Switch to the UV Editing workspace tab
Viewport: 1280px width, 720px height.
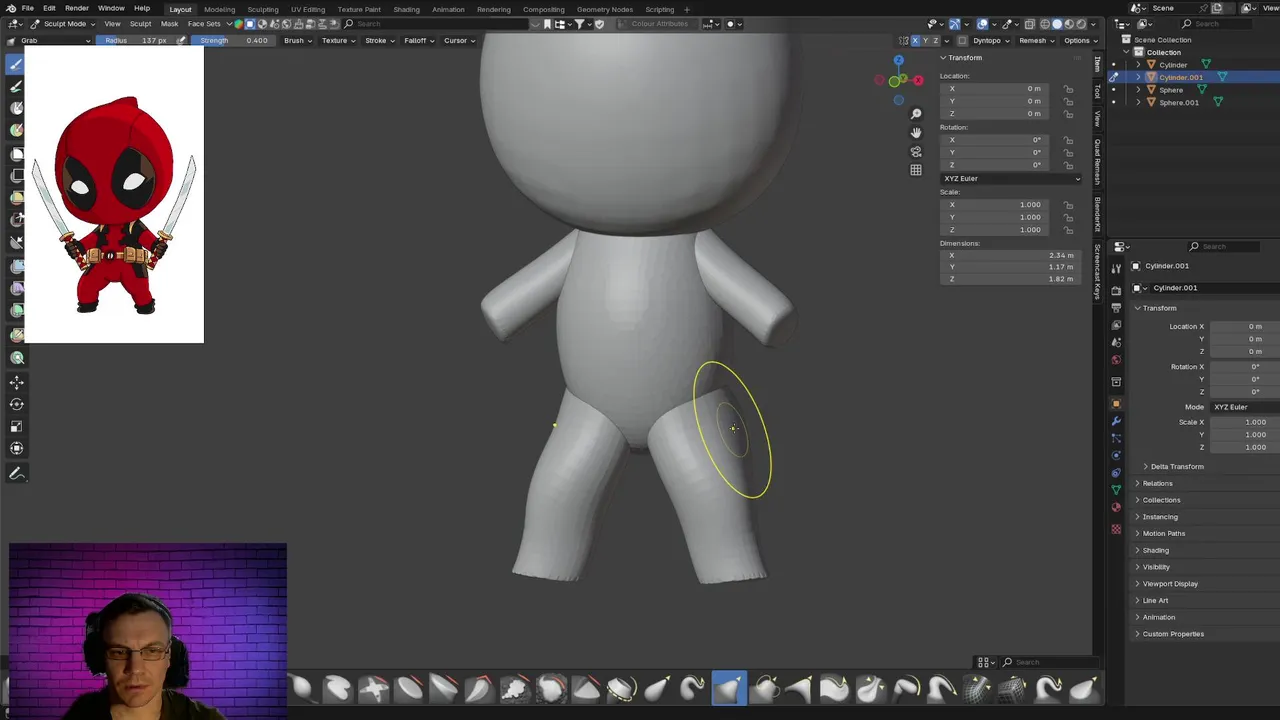[308, 9]
